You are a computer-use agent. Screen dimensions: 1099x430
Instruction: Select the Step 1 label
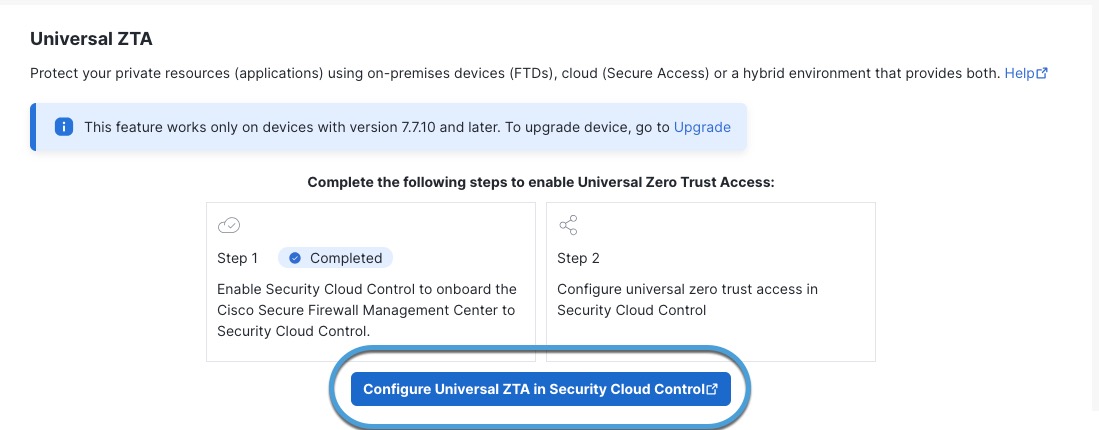pos(237,258)
